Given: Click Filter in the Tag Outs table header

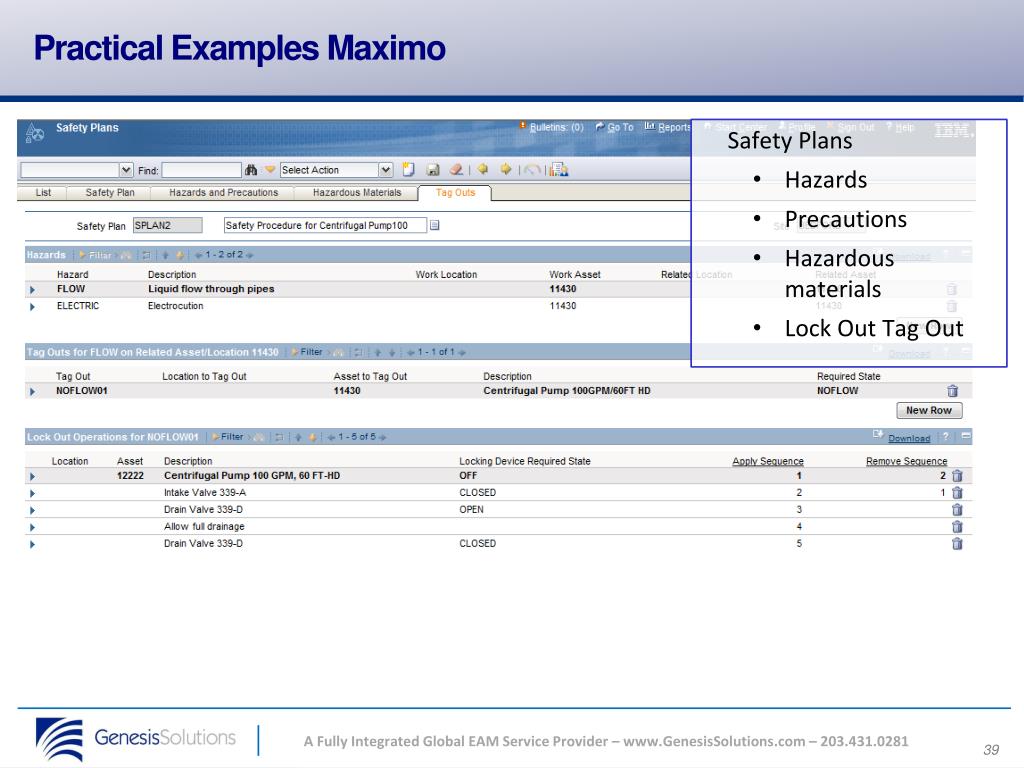Looking at the screenshot, I should [307, 352].
